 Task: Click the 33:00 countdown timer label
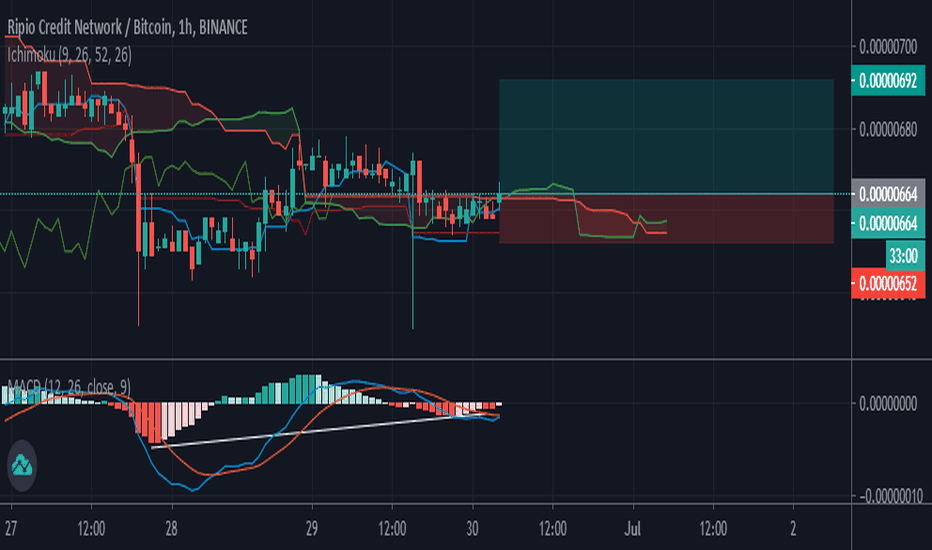point(904,256)
